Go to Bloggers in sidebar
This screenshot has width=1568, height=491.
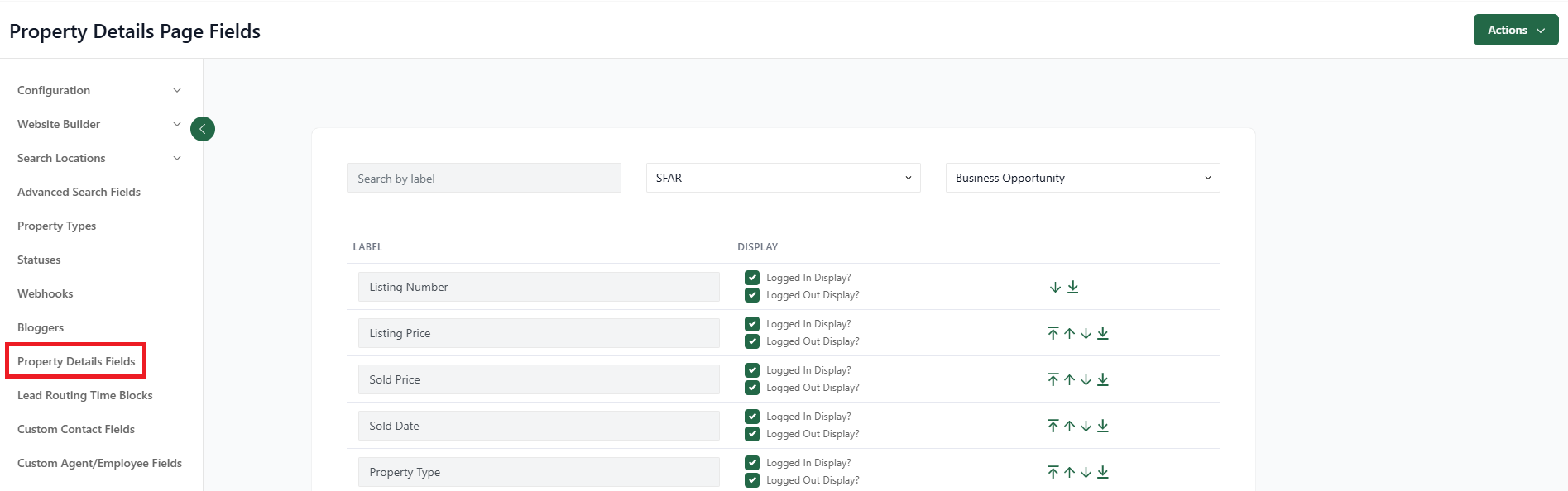tap(41, 327)
